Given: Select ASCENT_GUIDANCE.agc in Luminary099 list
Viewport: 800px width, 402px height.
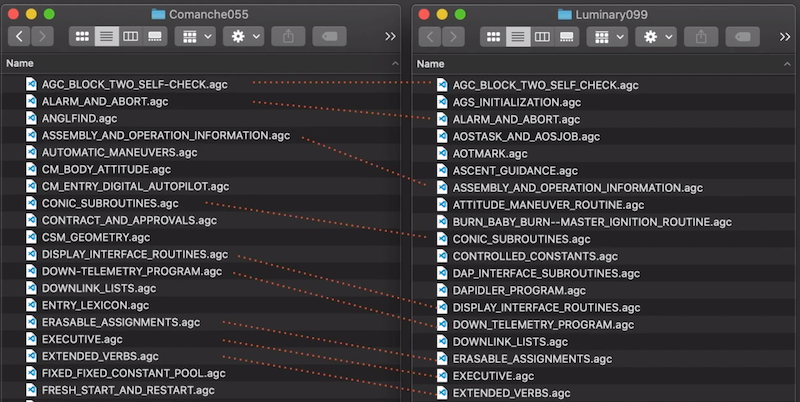Looking at the screenshot, I should point(515,171).
